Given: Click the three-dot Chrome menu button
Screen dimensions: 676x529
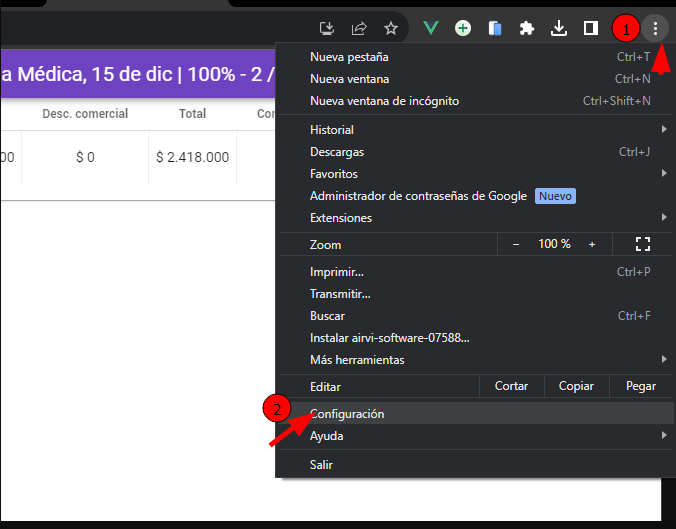Looking at the screenshot, I should (x=655, y=28).
